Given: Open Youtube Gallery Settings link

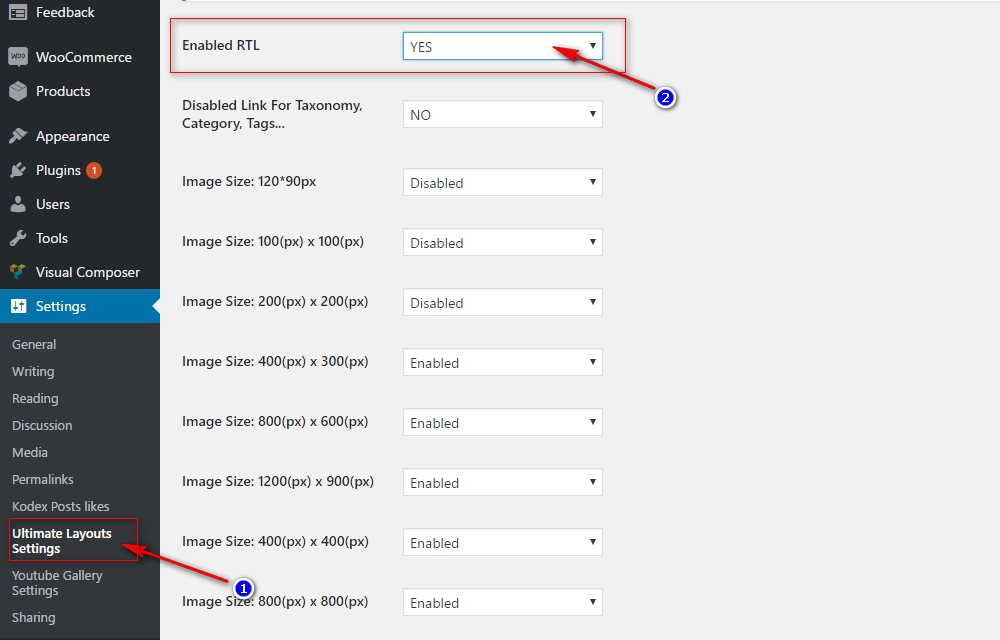Looking at the screenshot, I should 57,582.
